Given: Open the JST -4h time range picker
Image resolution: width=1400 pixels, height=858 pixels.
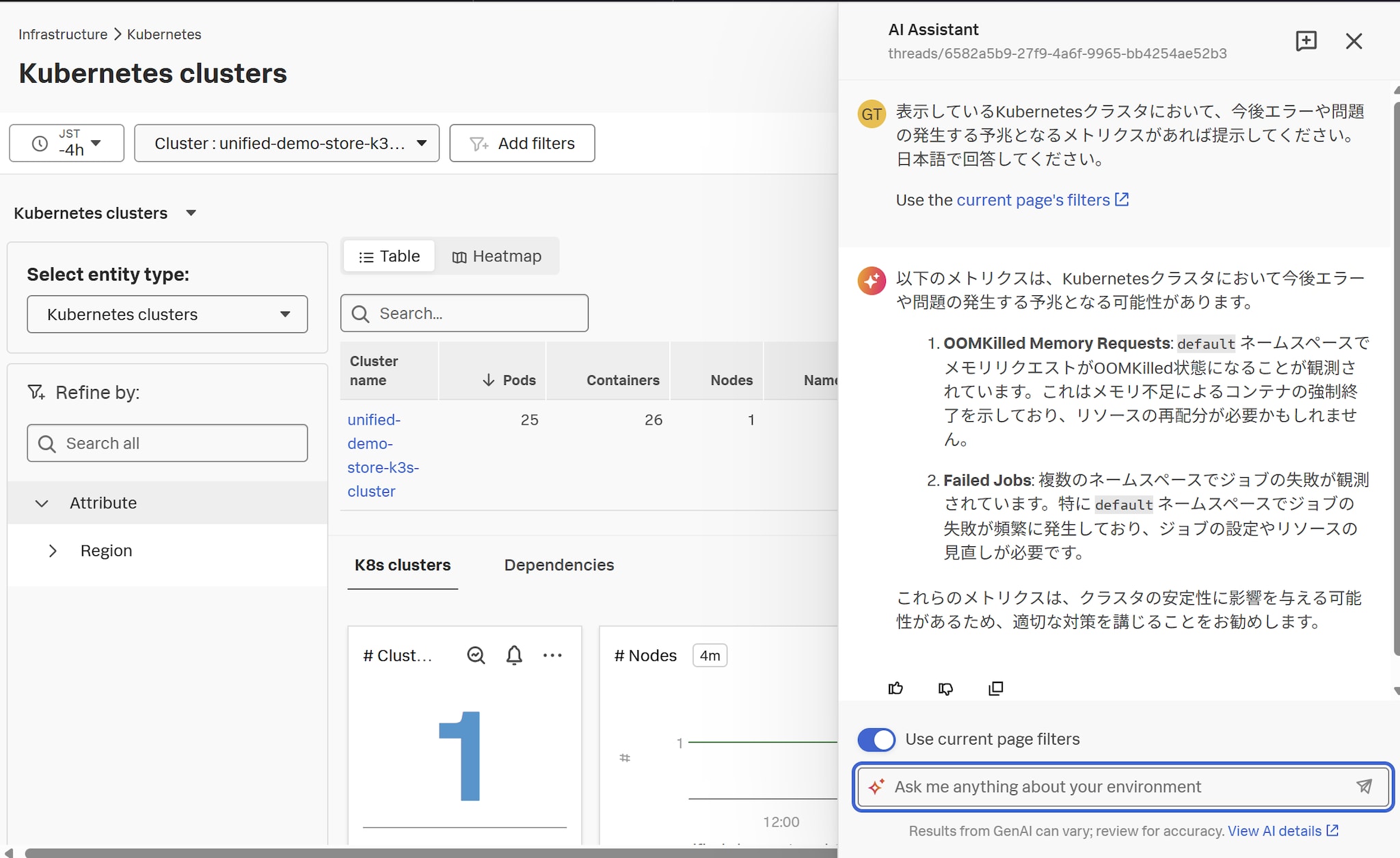Looking at the screenshot, I should (x=67, y=143).
